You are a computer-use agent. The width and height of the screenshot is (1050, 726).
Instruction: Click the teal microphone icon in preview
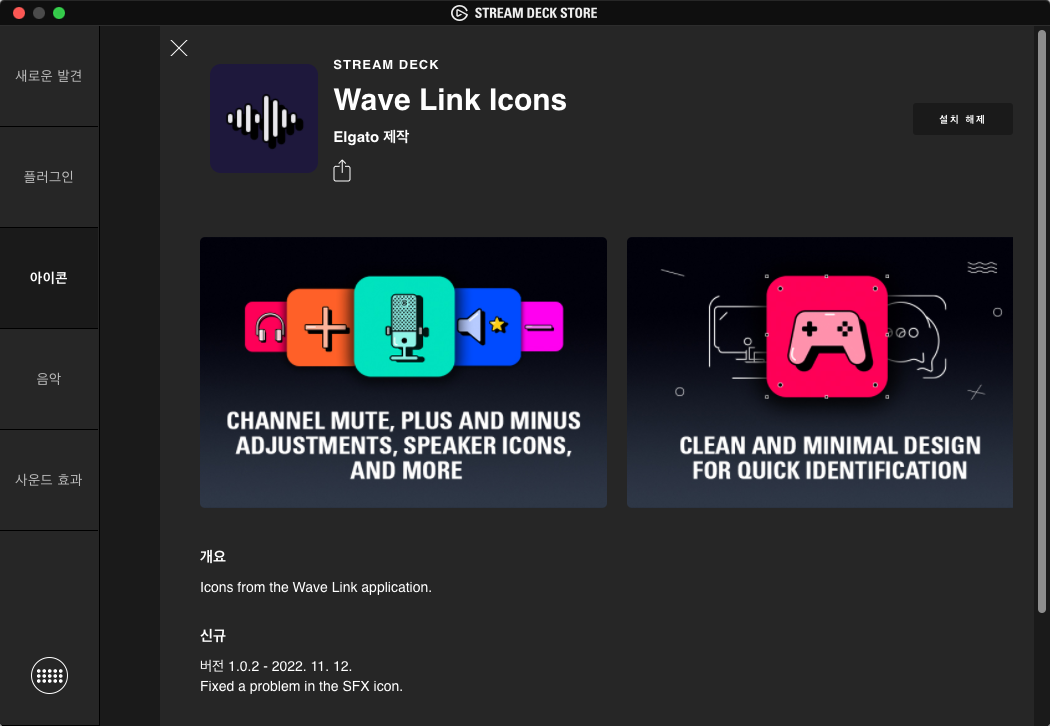(404, 326)
